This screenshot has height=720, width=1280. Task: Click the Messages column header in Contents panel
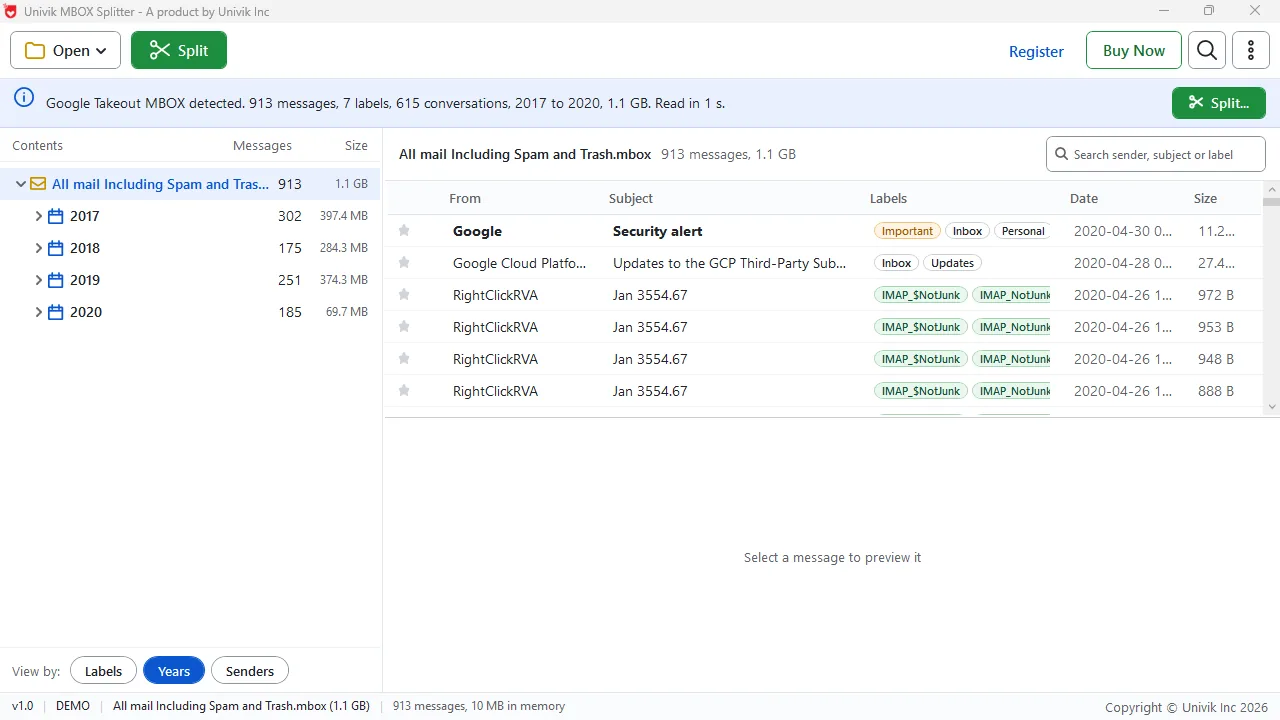(x=262, y=146)
